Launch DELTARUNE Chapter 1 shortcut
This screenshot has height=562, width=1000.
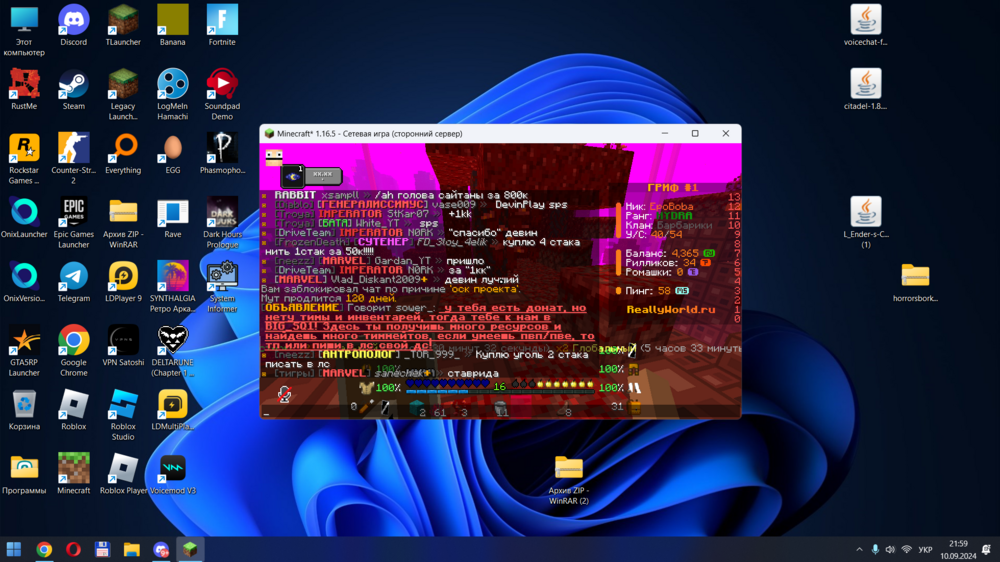click(x=173, y=351)
